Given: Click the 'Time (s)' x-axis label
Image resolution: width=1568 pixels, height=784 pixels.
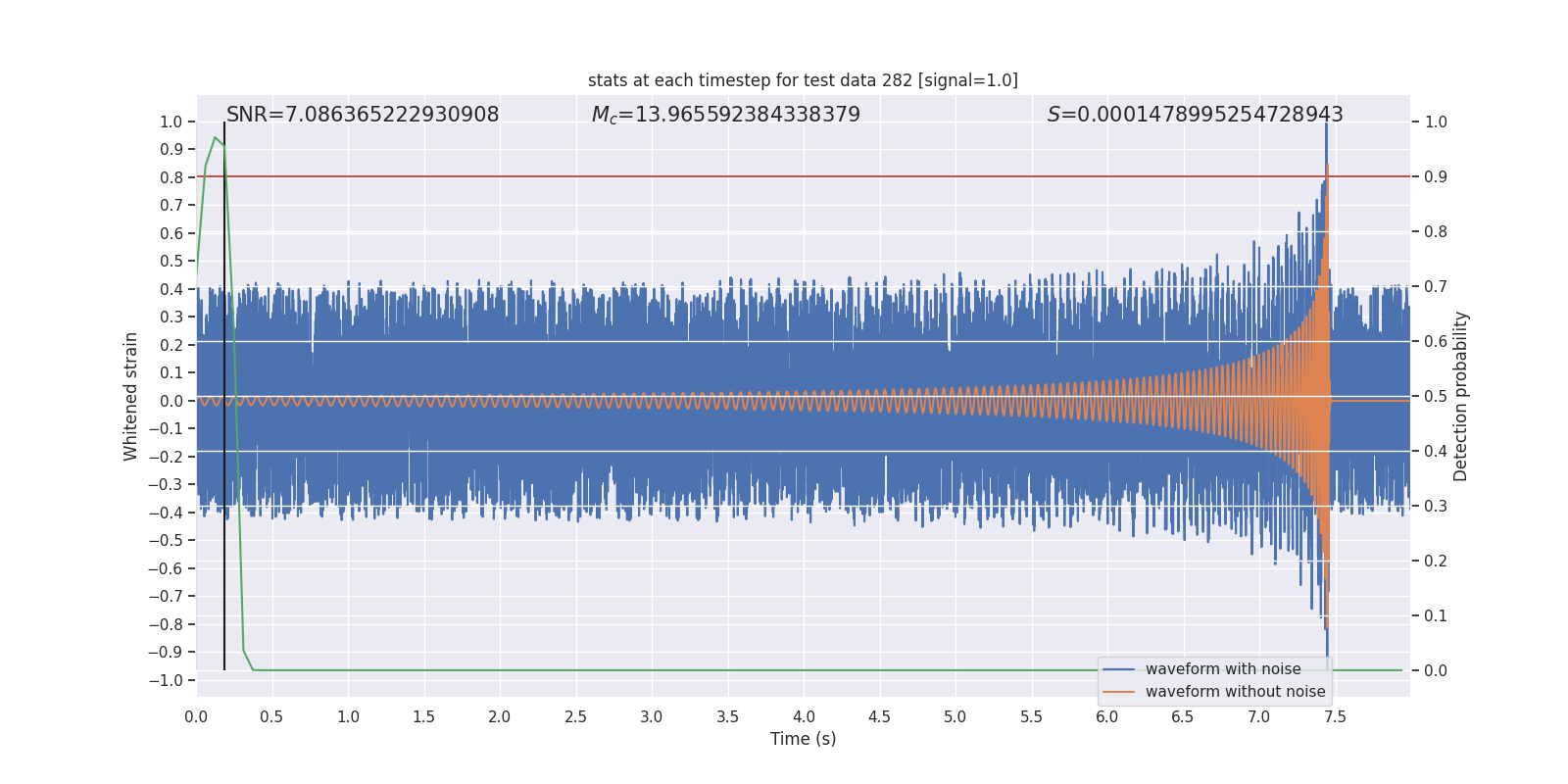Looking at the screenshot, I should 803,739.
